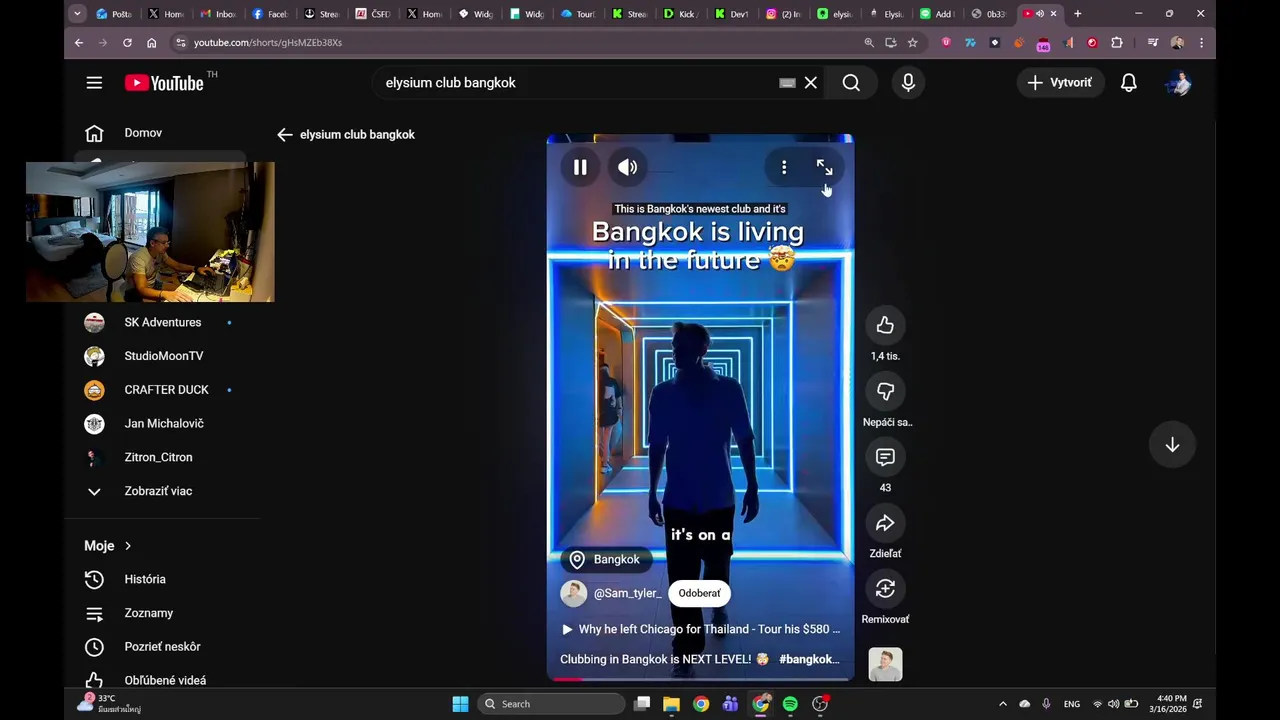Viewport: 1280px width, 720px height.
Task: Open @Sam_tyler_ channel avatar
Action: coord(574,593)
